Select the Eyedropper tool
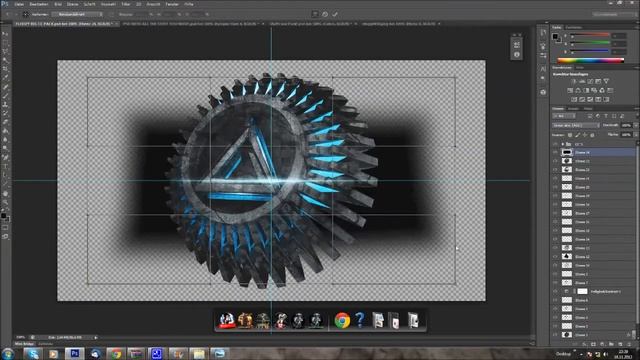 click(5, 78)
